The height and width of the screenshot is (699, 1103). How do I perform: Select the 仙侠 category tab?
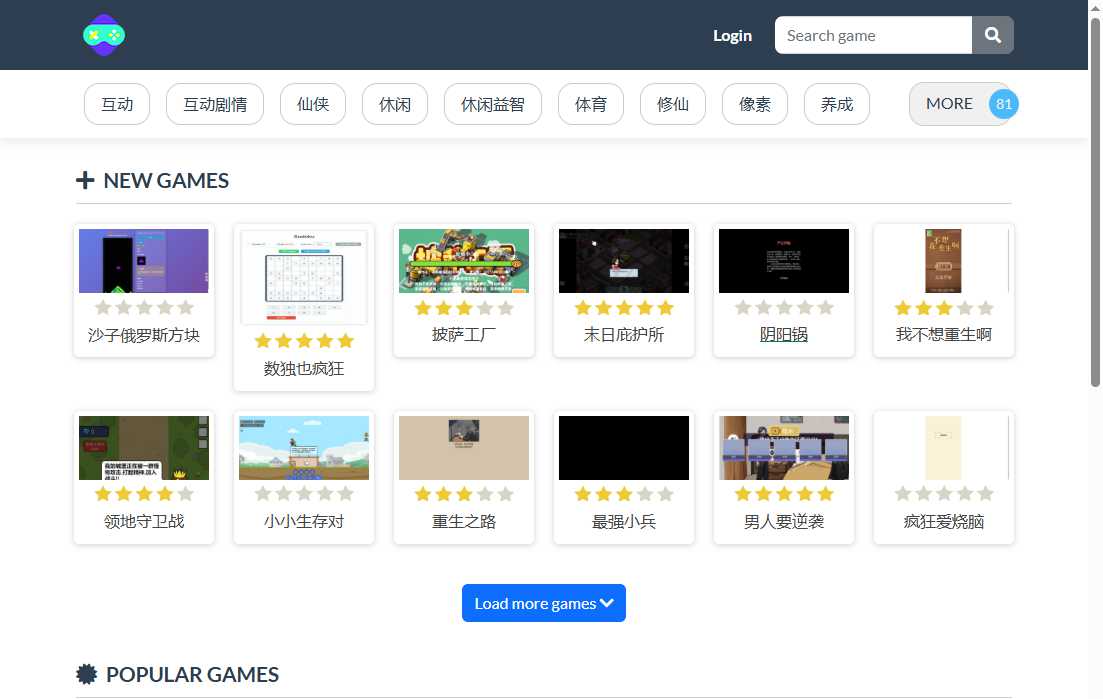tap(312, 103)
